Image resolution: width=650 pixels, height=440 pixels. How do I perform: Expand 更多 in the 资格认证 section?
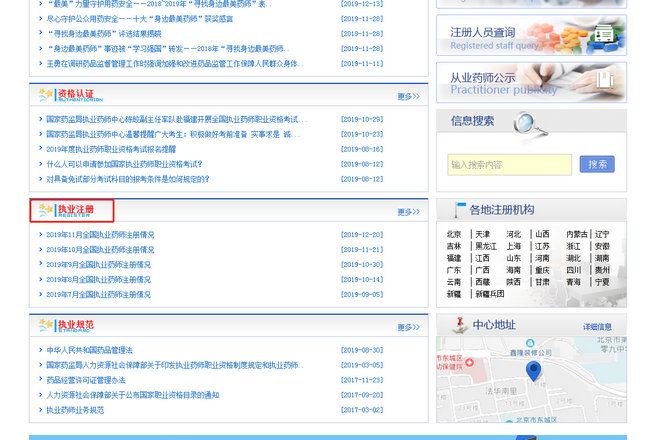pyautogui.click(x=408, y=97)
